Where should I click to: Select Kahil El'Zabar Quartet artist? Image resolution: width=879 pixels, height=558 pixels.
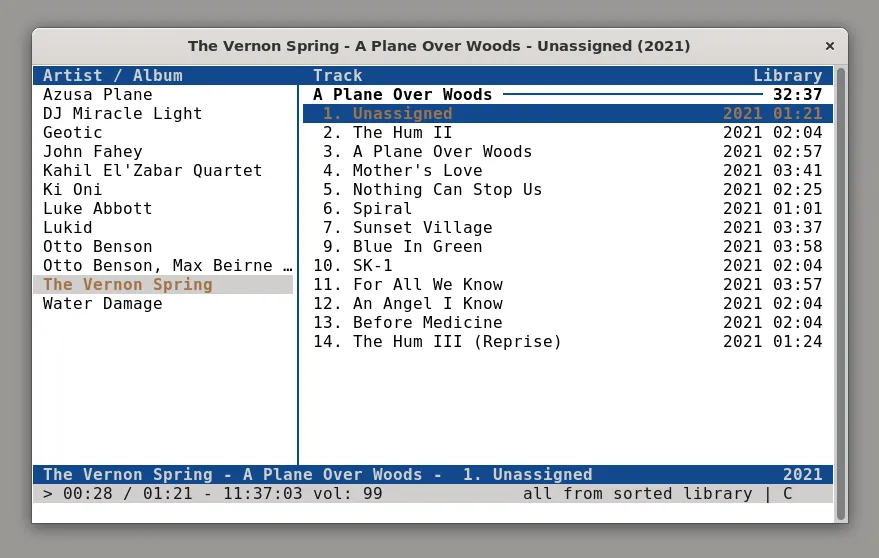click(152, 171)
